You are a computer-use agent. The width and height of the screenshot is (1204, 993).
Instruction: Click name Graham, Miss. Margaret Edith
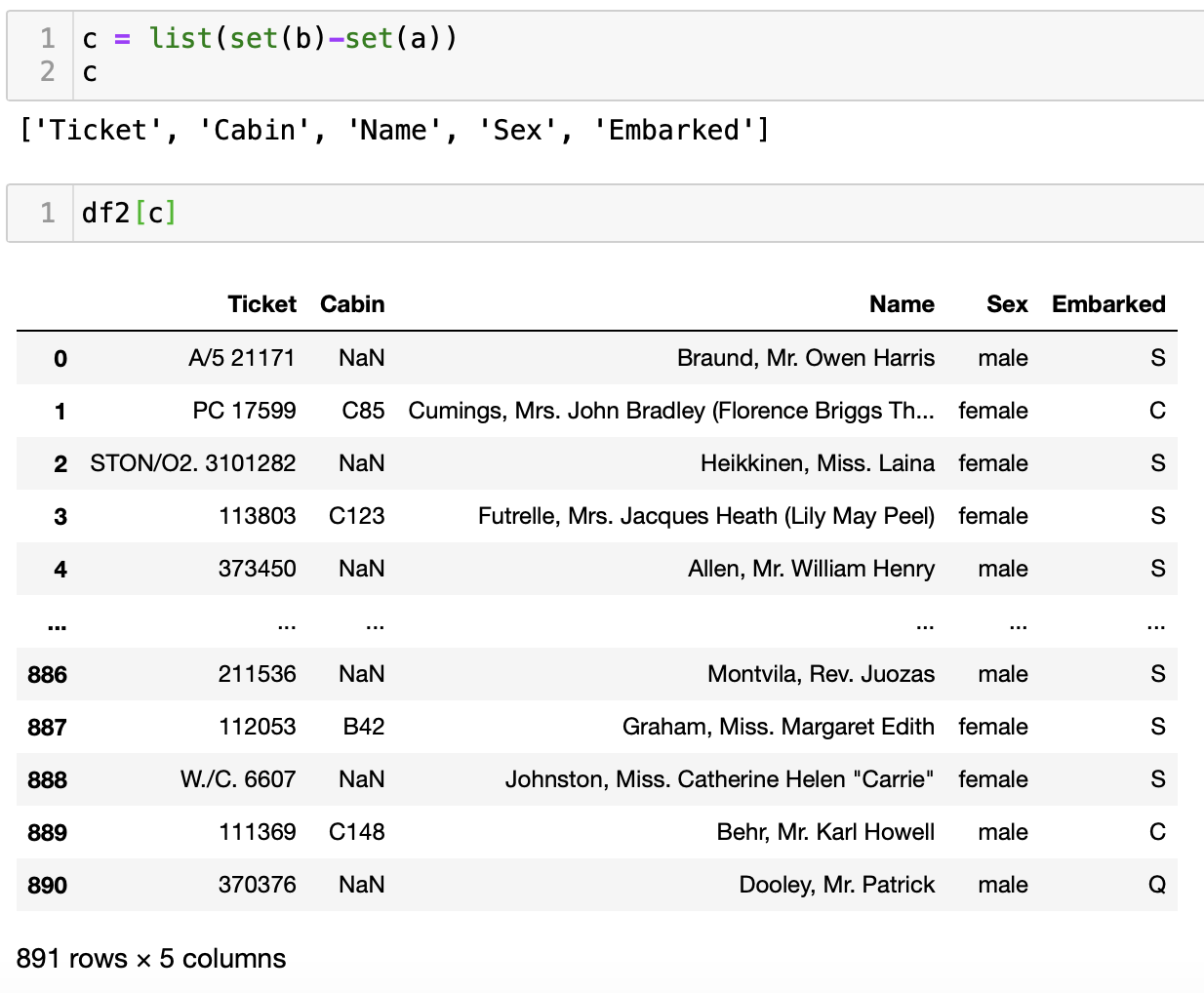tap(779, 727)
